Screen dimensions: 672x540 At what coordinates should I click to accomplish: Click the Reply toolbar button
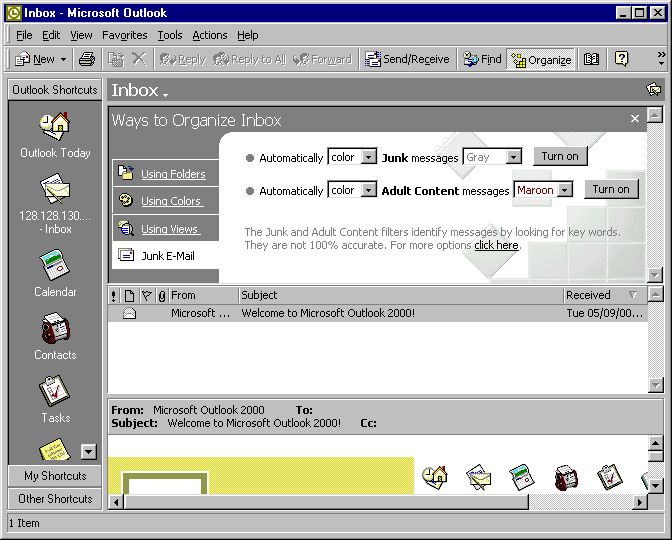point(183,59)
